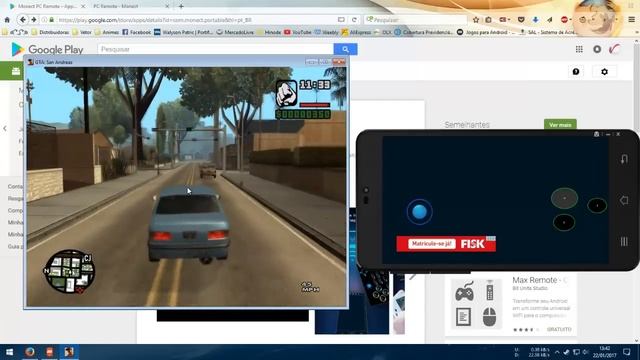The width and height of the screenshot is (640, 360).
Task: Open Firefox downloads arrow icon
Action: click(x=535, y=20)
